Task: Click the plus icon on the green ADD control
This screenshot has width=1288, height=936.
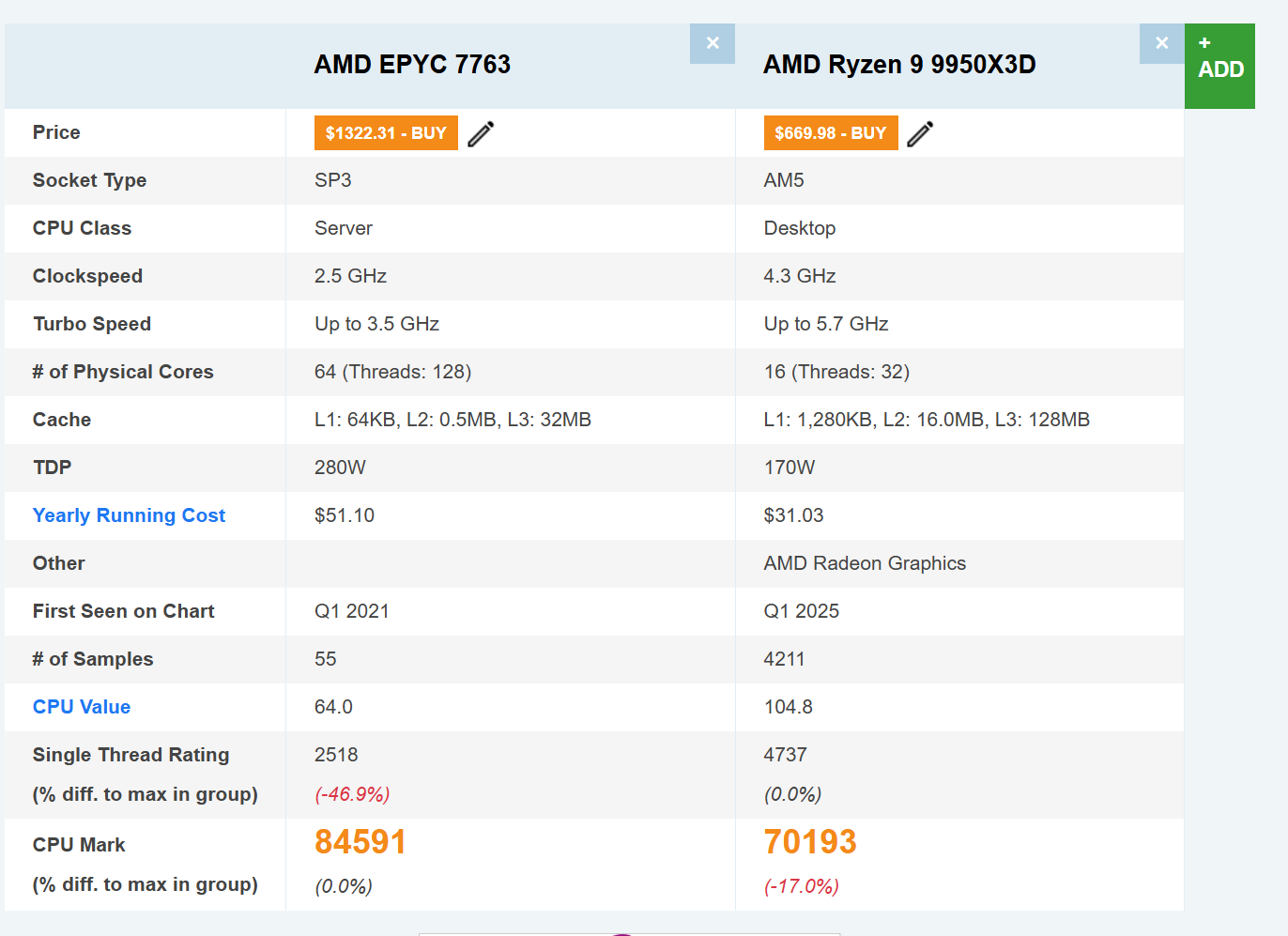Action: coord(1204,42)
